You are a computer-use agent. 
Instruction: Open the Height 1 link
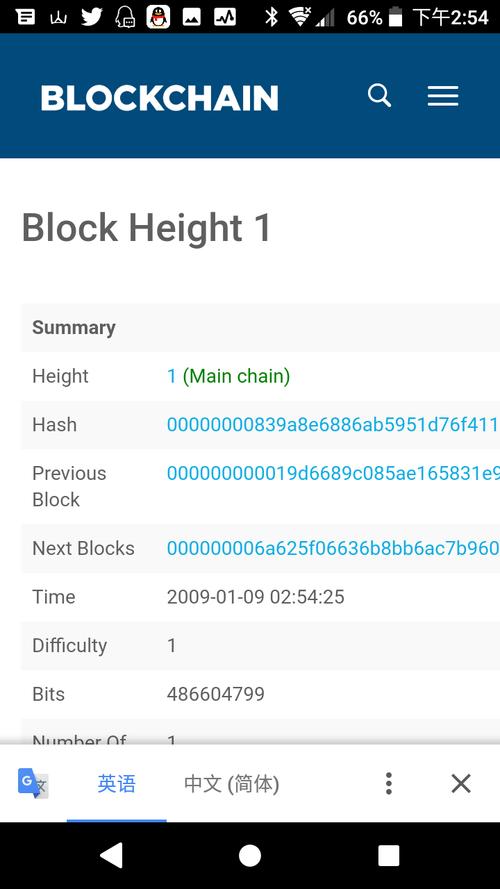point(171,376)
